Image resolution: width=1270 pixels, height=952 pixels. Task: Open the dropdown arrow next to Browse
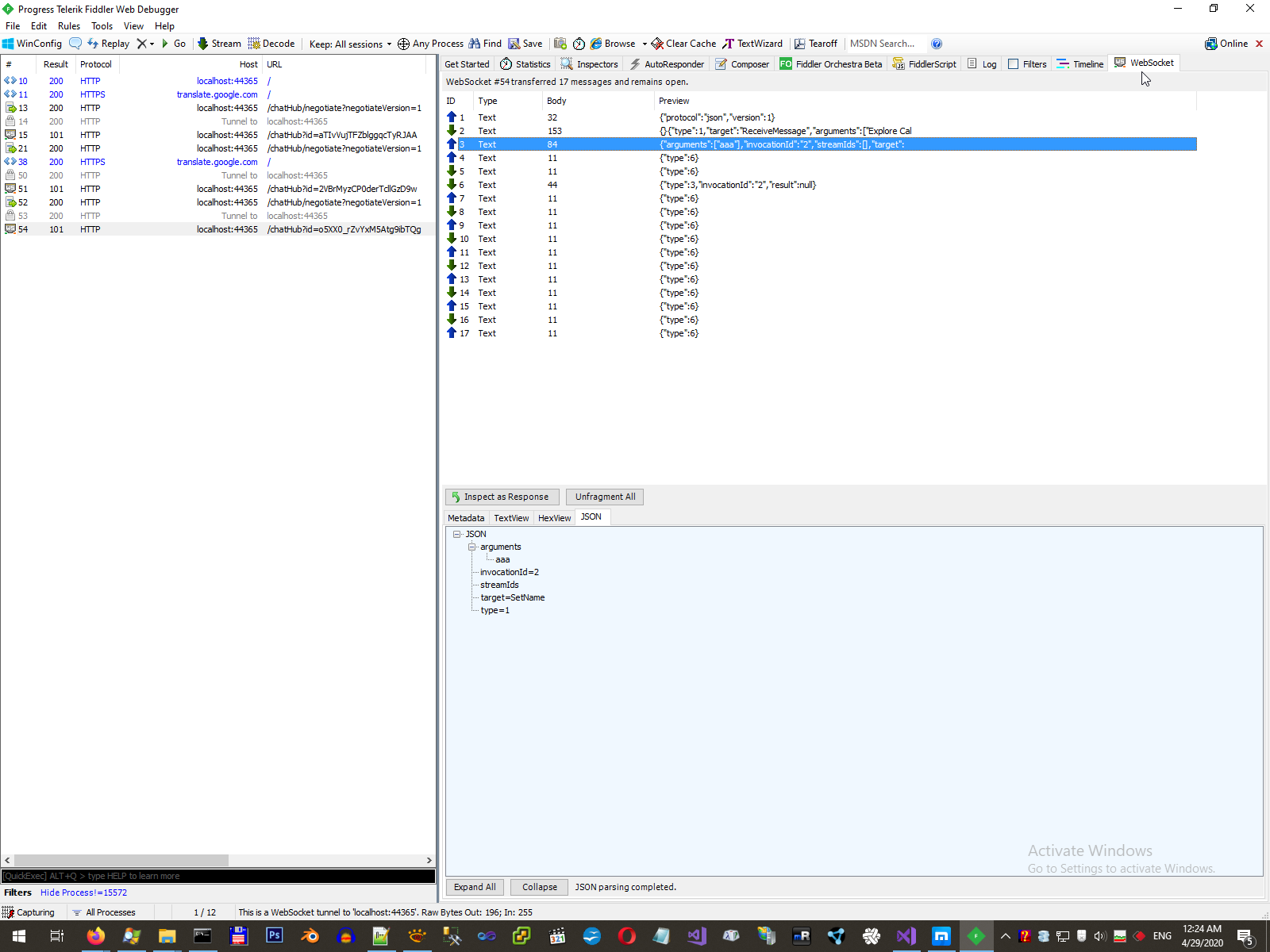645,44
